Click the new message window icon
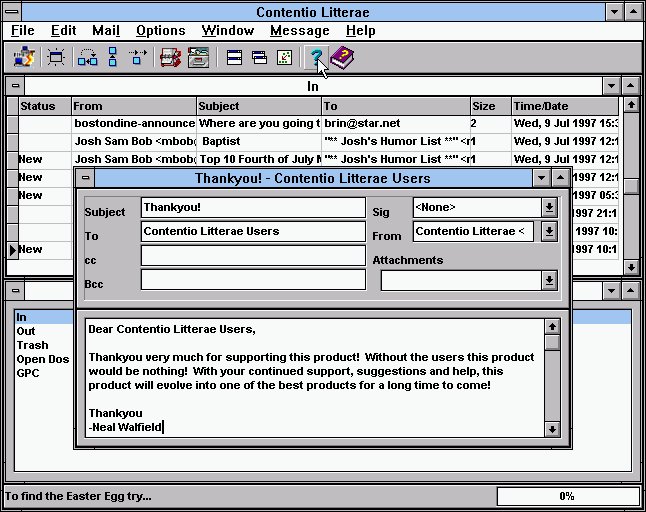This screenshot has height=512, width=646. [56, 57]
